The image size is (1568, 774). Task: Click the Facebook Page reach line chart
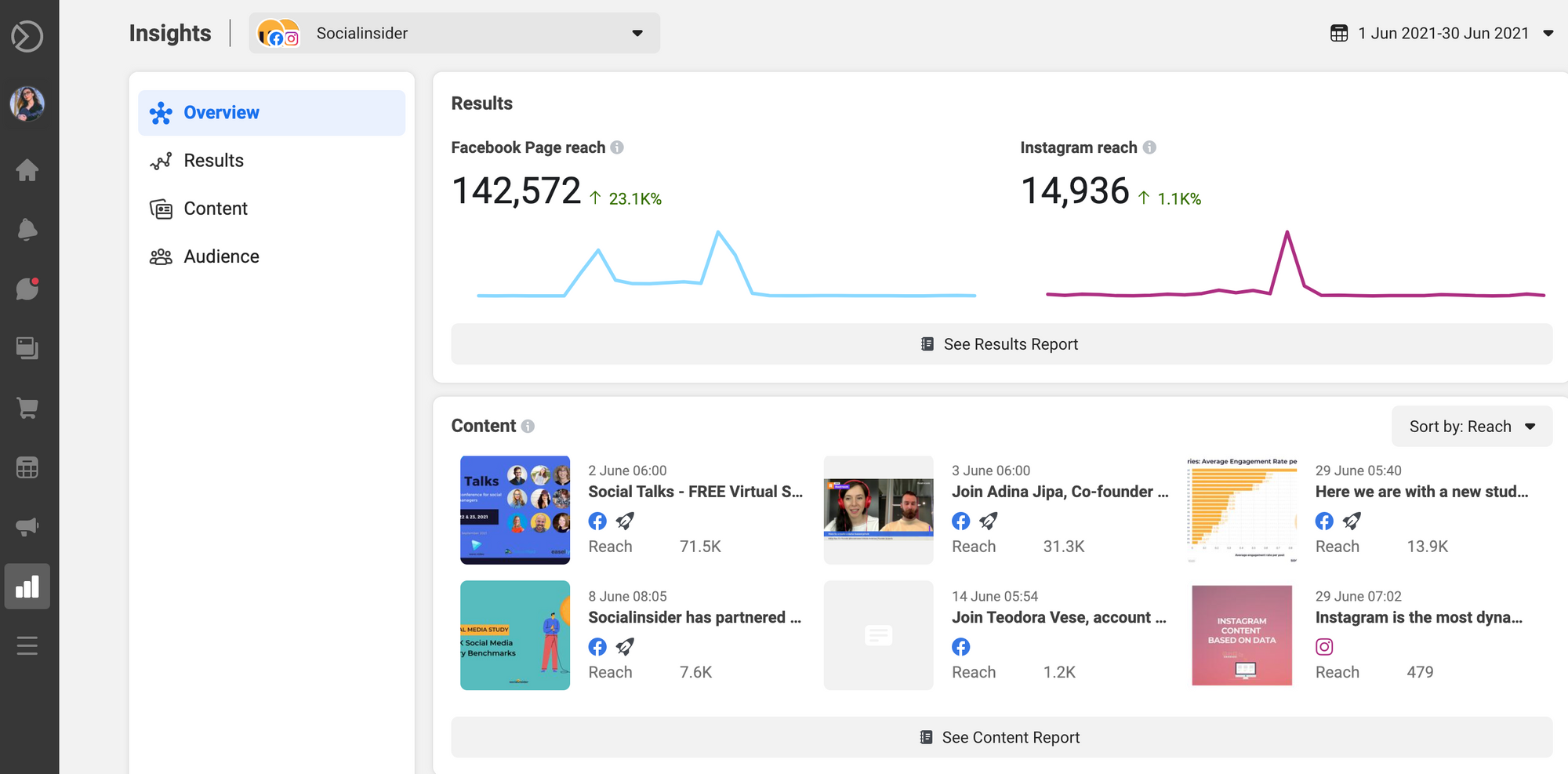tap(726, 264)
